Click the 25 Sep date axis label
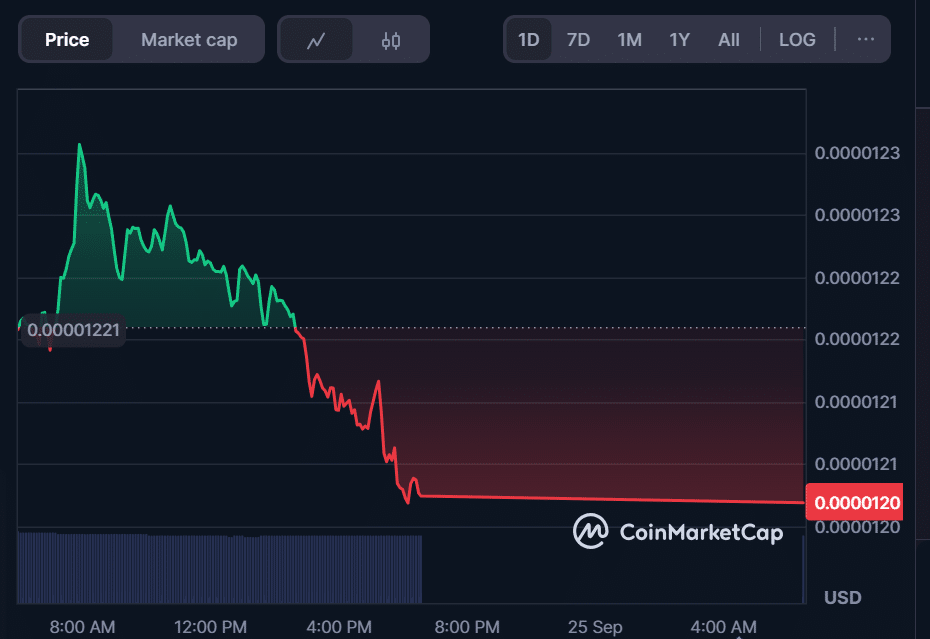This screenshot has width=930, height=639. point(595,627)
